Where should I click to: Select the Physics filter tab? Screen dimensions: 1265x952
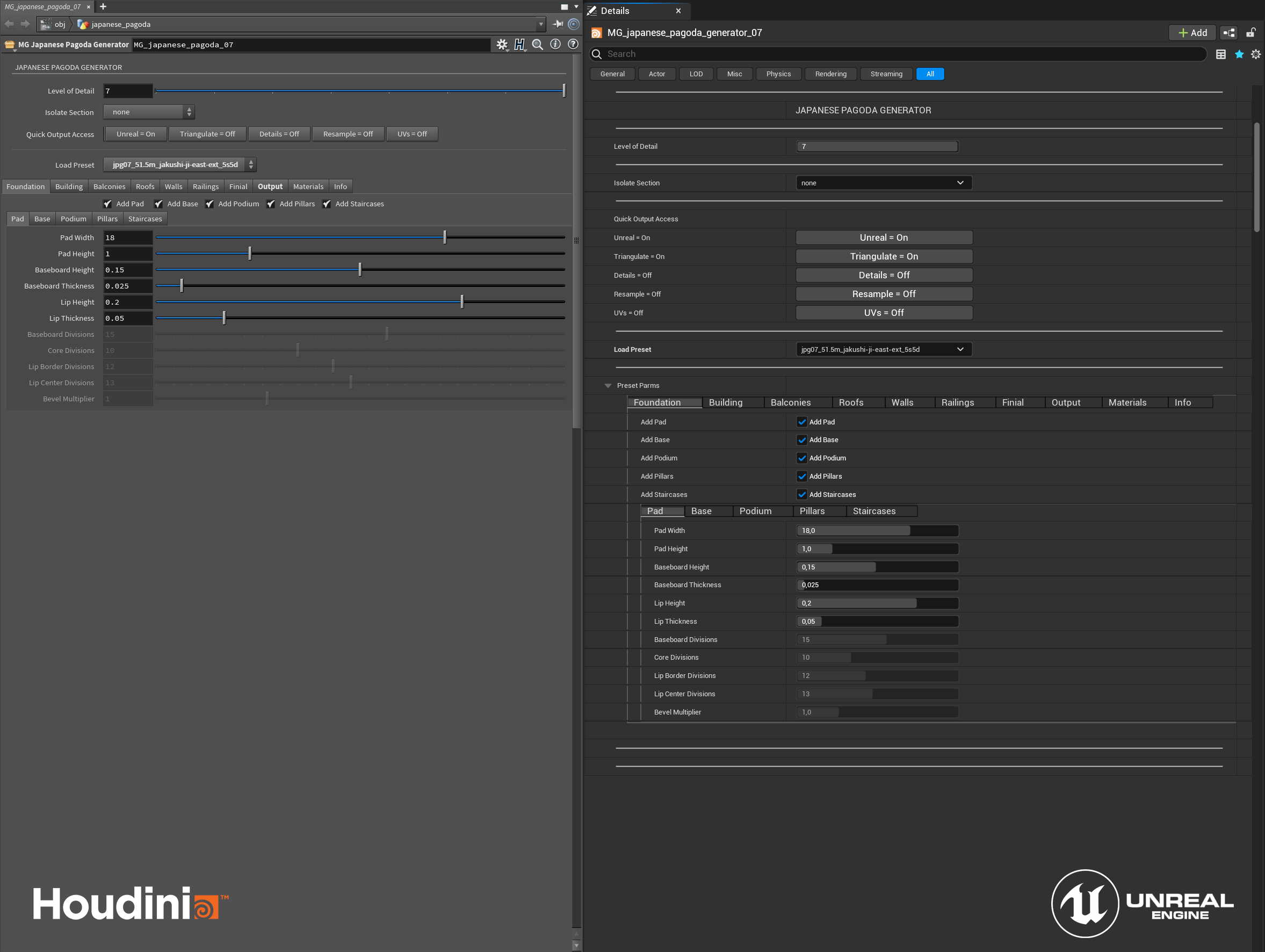(778, 74)
